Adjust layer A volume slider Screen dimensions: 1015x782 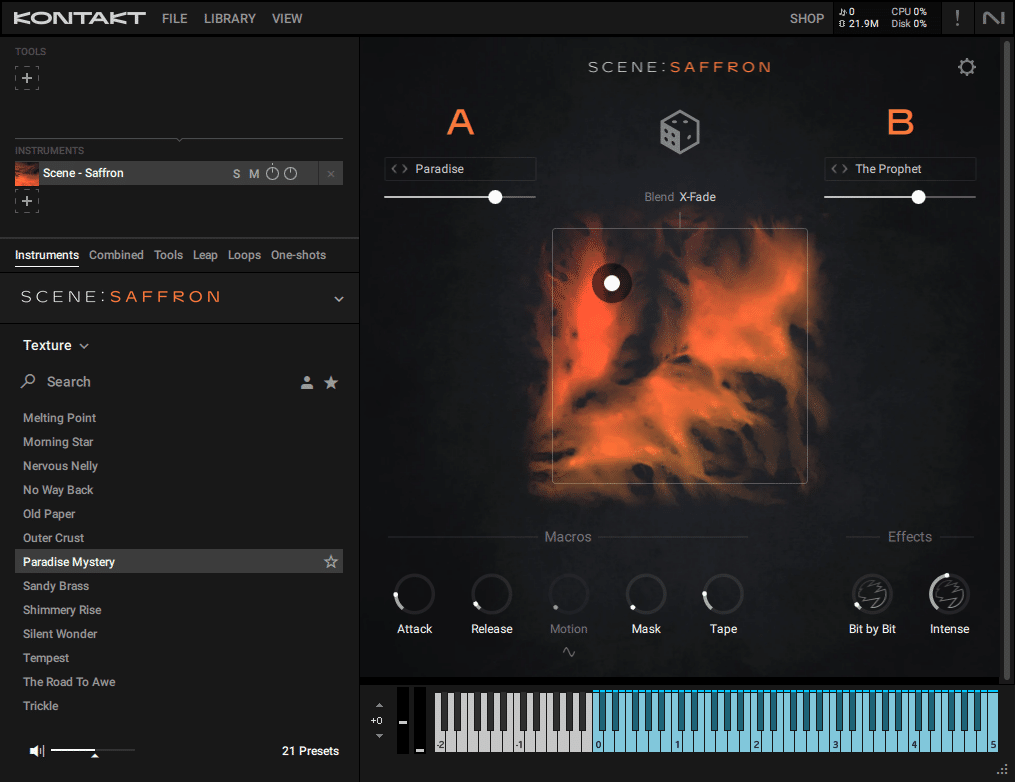tap(460, 197)
